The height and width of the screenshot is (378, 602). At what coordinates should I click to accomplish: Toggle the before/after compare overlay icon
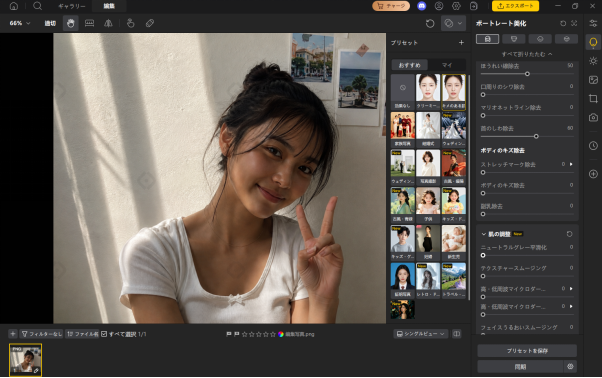(x=448, y=23)
